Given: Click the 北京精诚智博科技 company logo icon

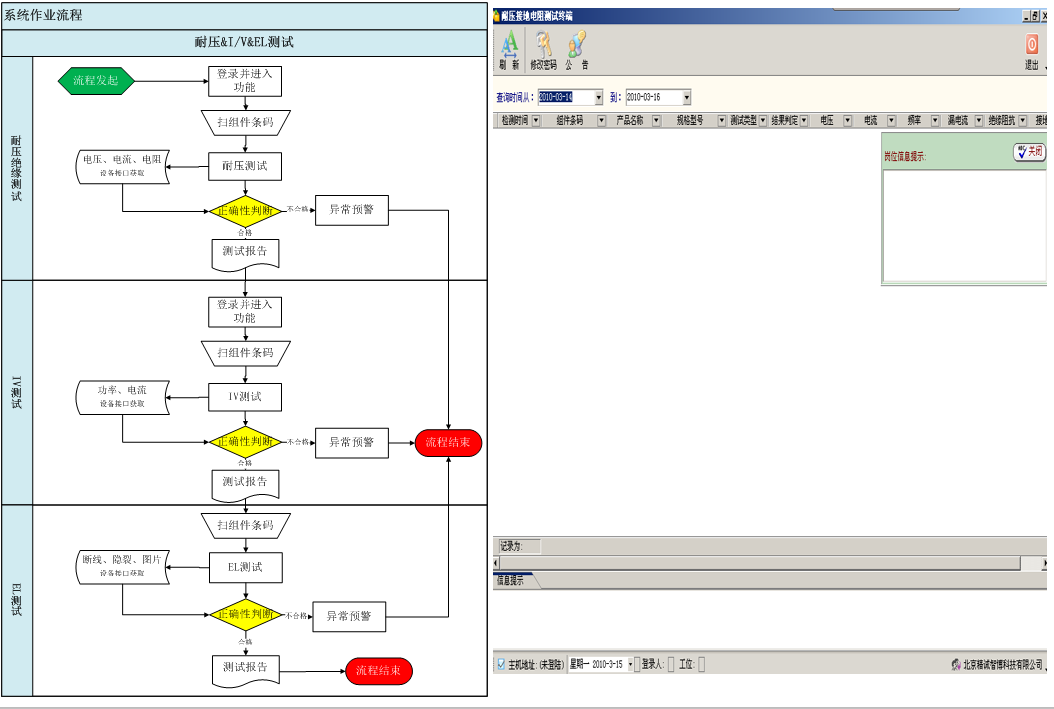Looking at the screenshot, I should tap(956, 664).
